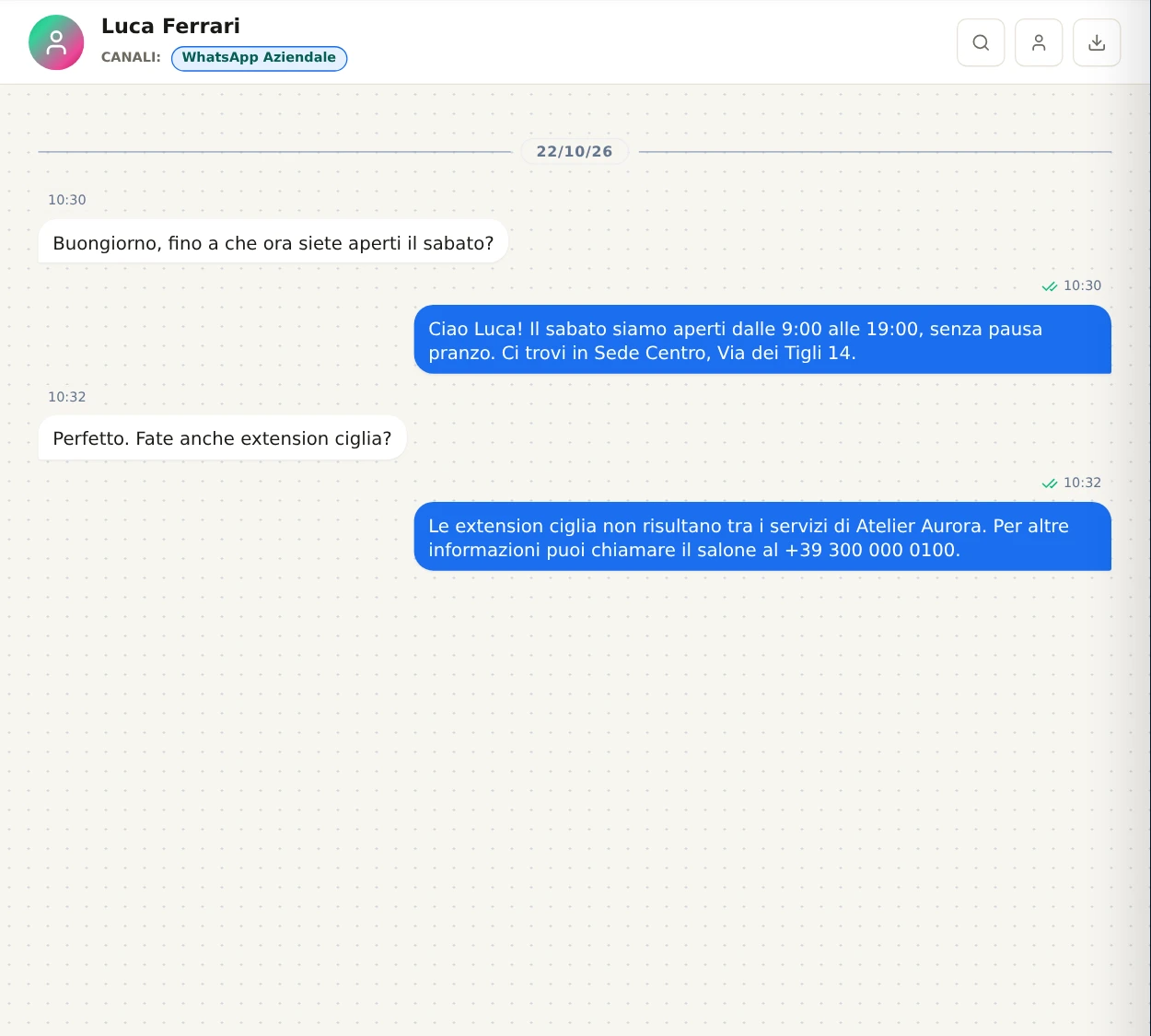Select the message asking about extension ciglia
Image resolution: width=1151 pixels, height=1036 pixels.
tap(222, 438)
